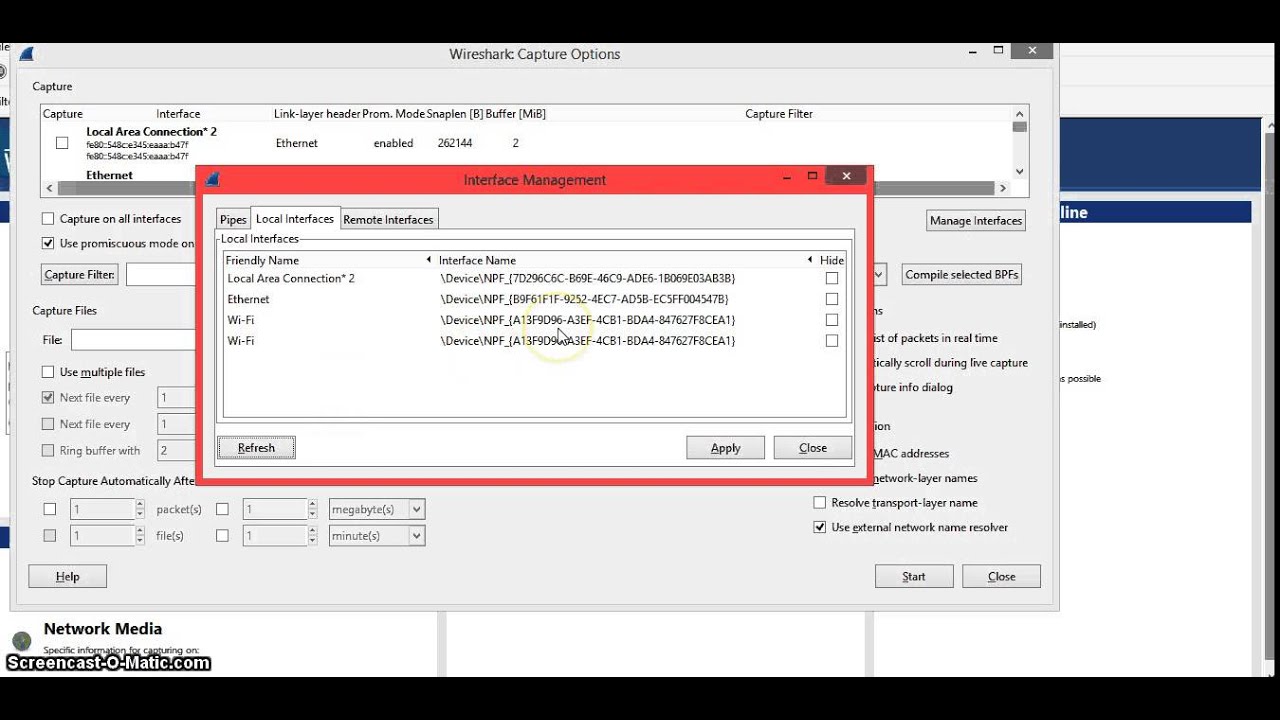The width and height of the screenshot is (1280, 720).
Task: Open the capture filter combo dropdown arrow
Action: pyautogui.click(x=879, y=275)
